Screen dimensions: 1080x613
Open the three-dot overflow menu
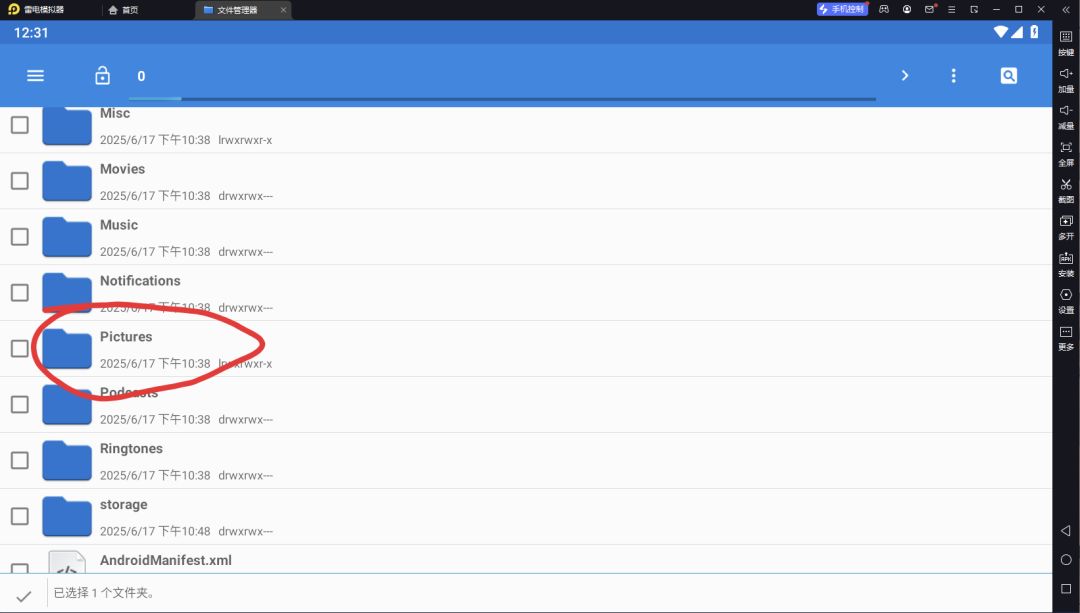(953, 76)
